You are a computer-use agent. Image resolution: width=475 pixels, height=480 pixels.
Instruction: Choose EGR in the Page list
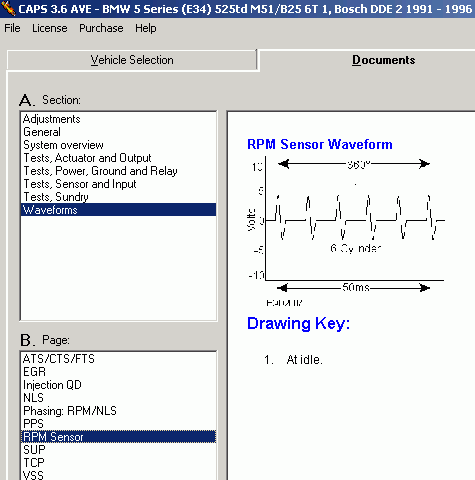tap(118, 372)
